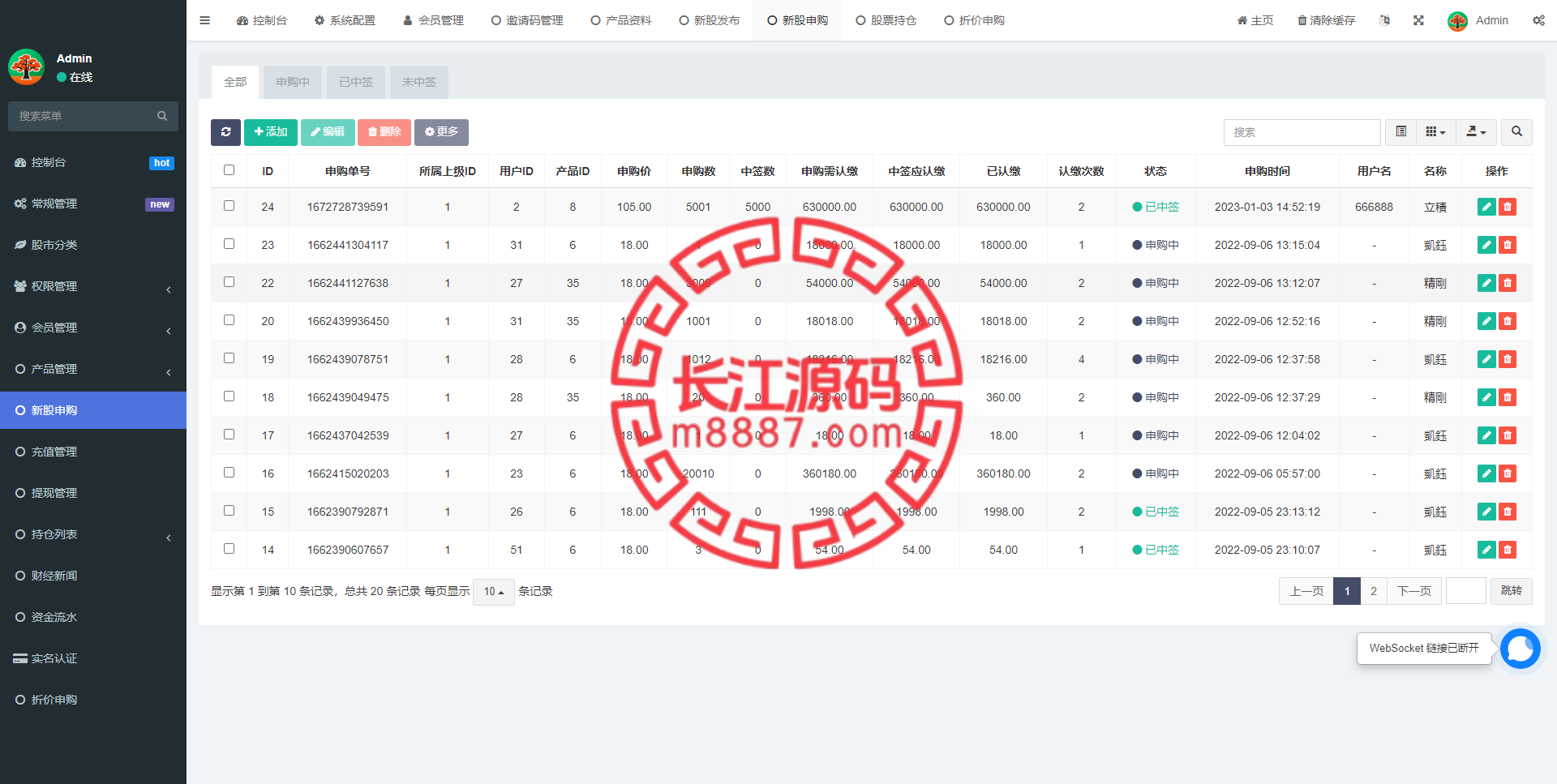This screenshot has width=1557, height=784.
Task: Click the green 添加 add button
Action: pos(271,132)
